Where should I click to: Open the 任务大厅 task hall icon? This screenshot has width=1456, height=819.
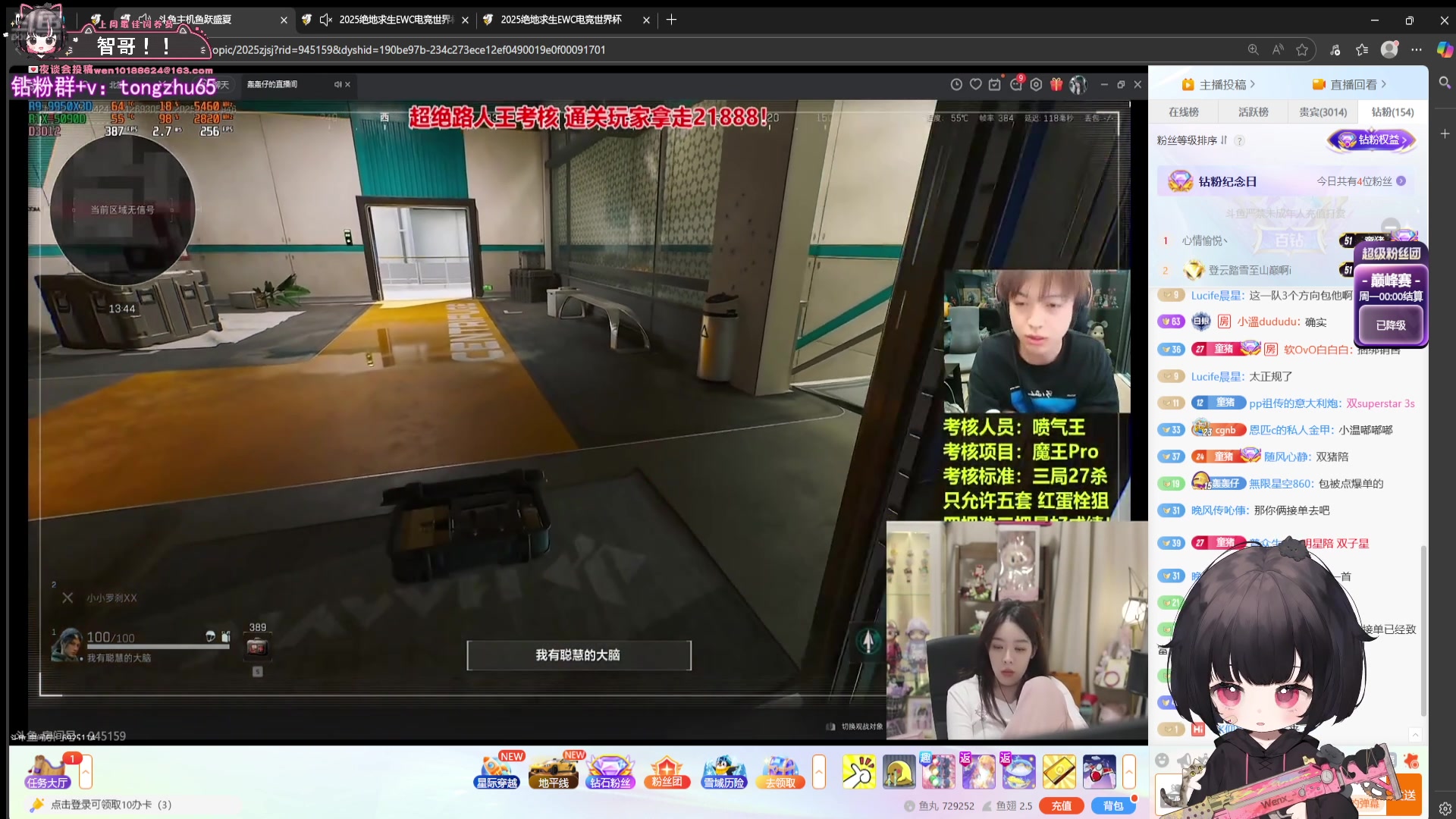click(47, 772)
